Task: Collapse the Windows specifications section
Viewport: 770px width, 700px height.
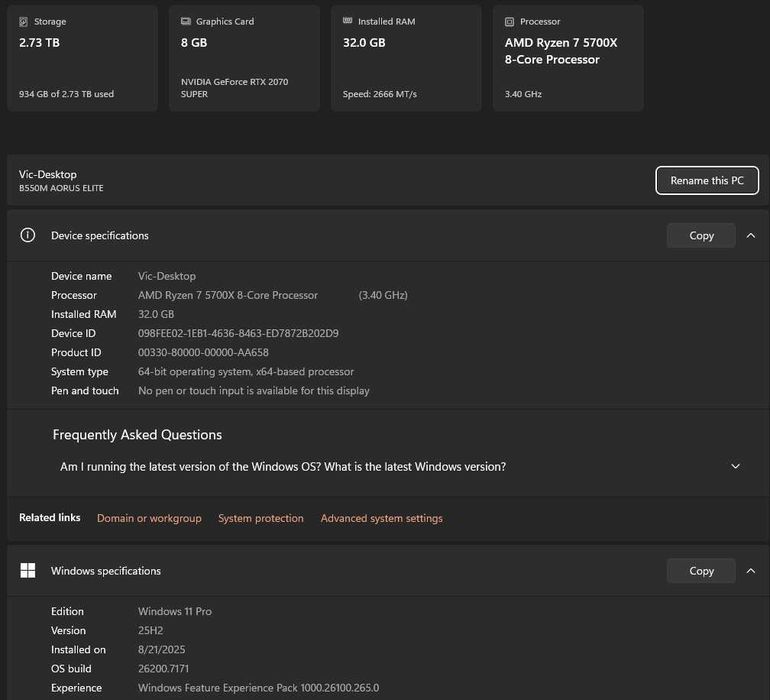Action: [751, 571]
